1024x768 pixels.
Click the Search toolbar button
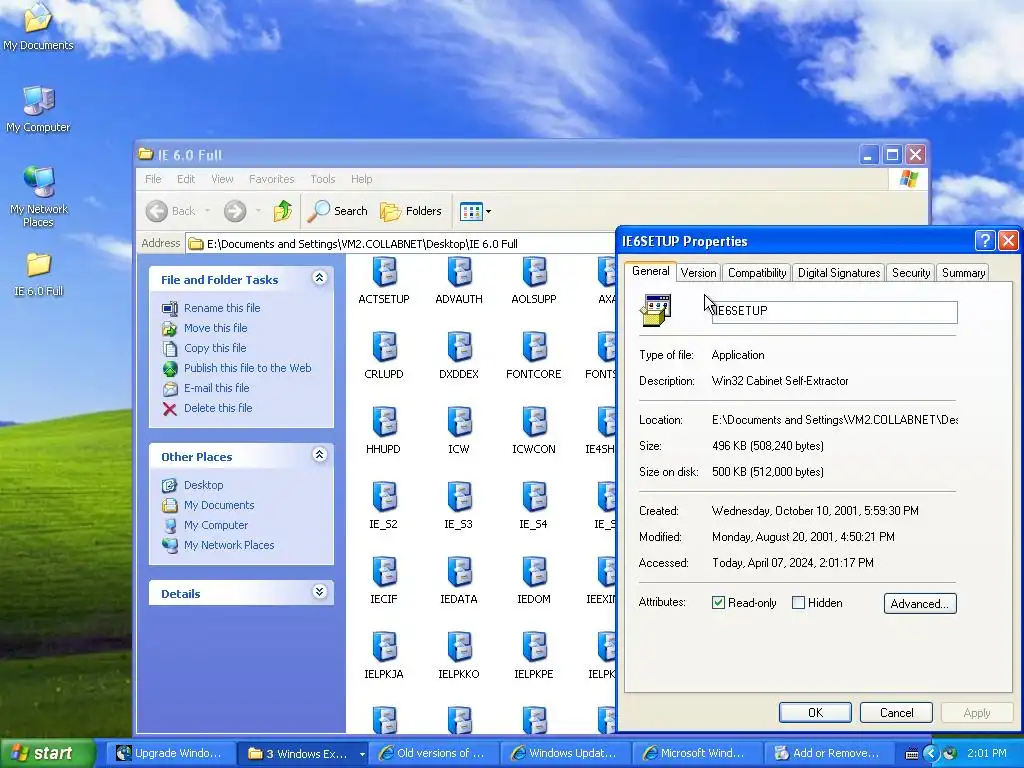coord(338,211)
